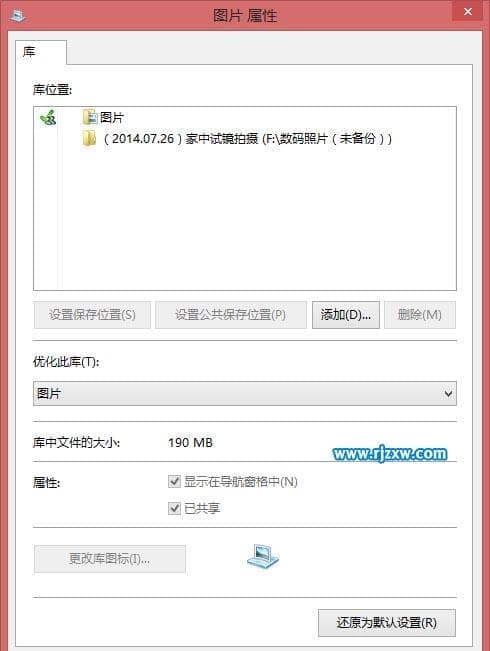Close the 图片 属性 dialog
This screenshot has width=490, height=651.
(x=468, y=12)
